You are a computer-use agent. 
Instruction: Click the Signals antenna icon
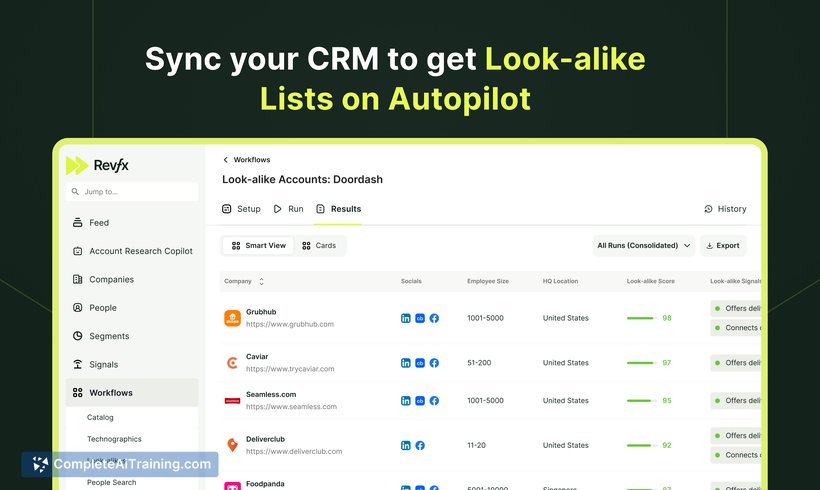[77, 364]
